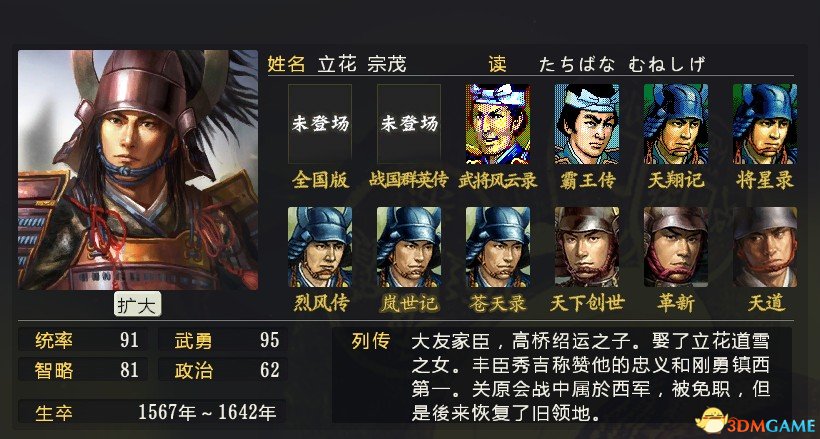Screen dimensions: 820x439
Task: Choose the 革新 portrait
Action: [676, 247]
